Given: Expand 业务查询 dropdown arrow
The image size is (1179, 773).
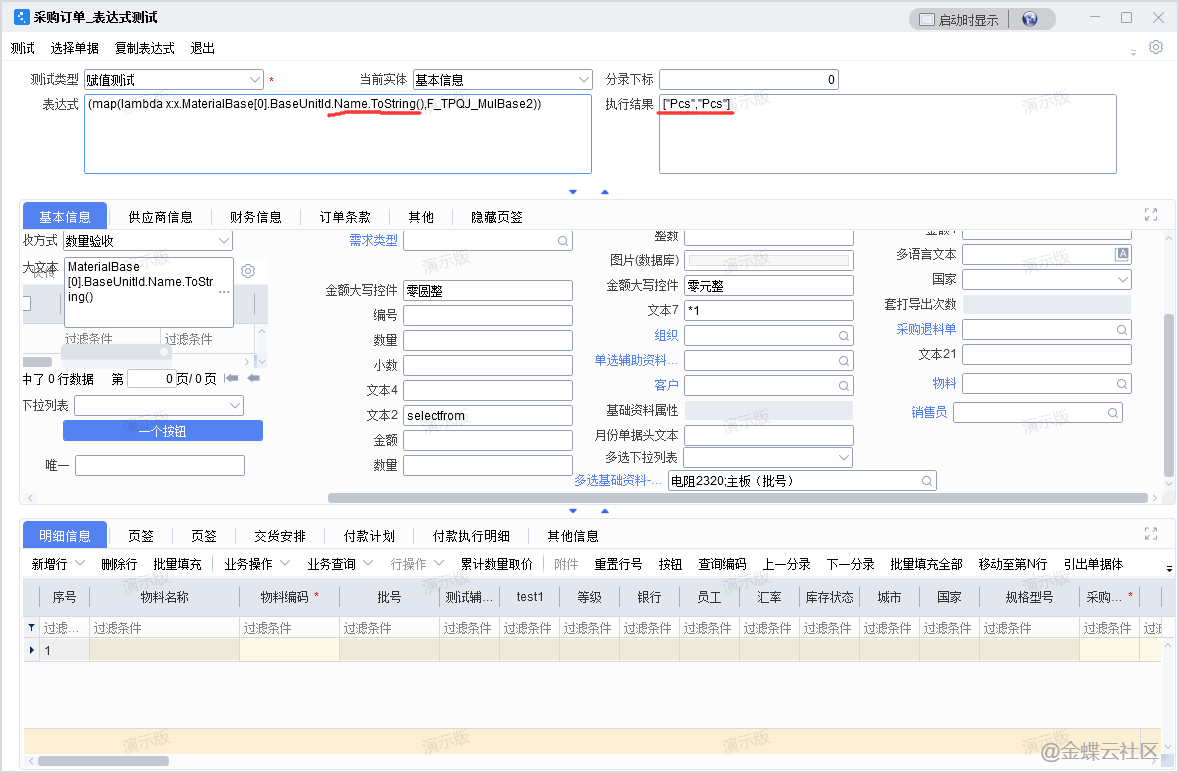Looking at the screenshot, I should [x=368, y=563].
